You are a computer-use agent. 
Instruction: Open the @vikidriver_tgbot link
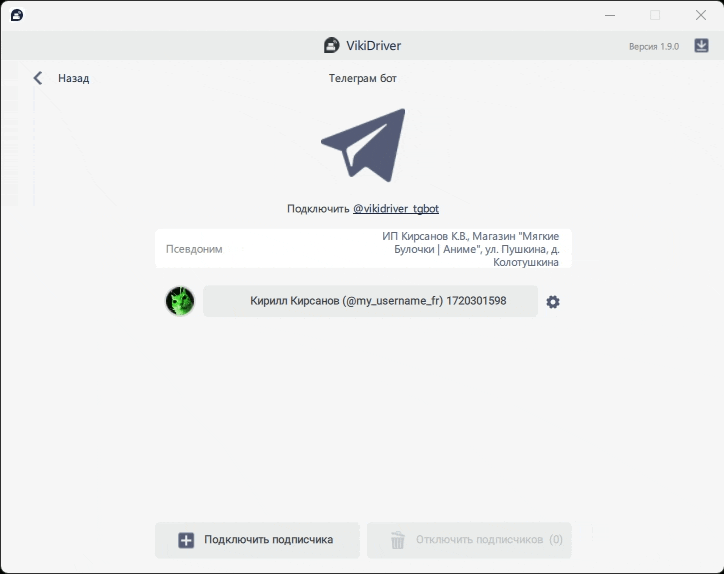pos(396,209)
